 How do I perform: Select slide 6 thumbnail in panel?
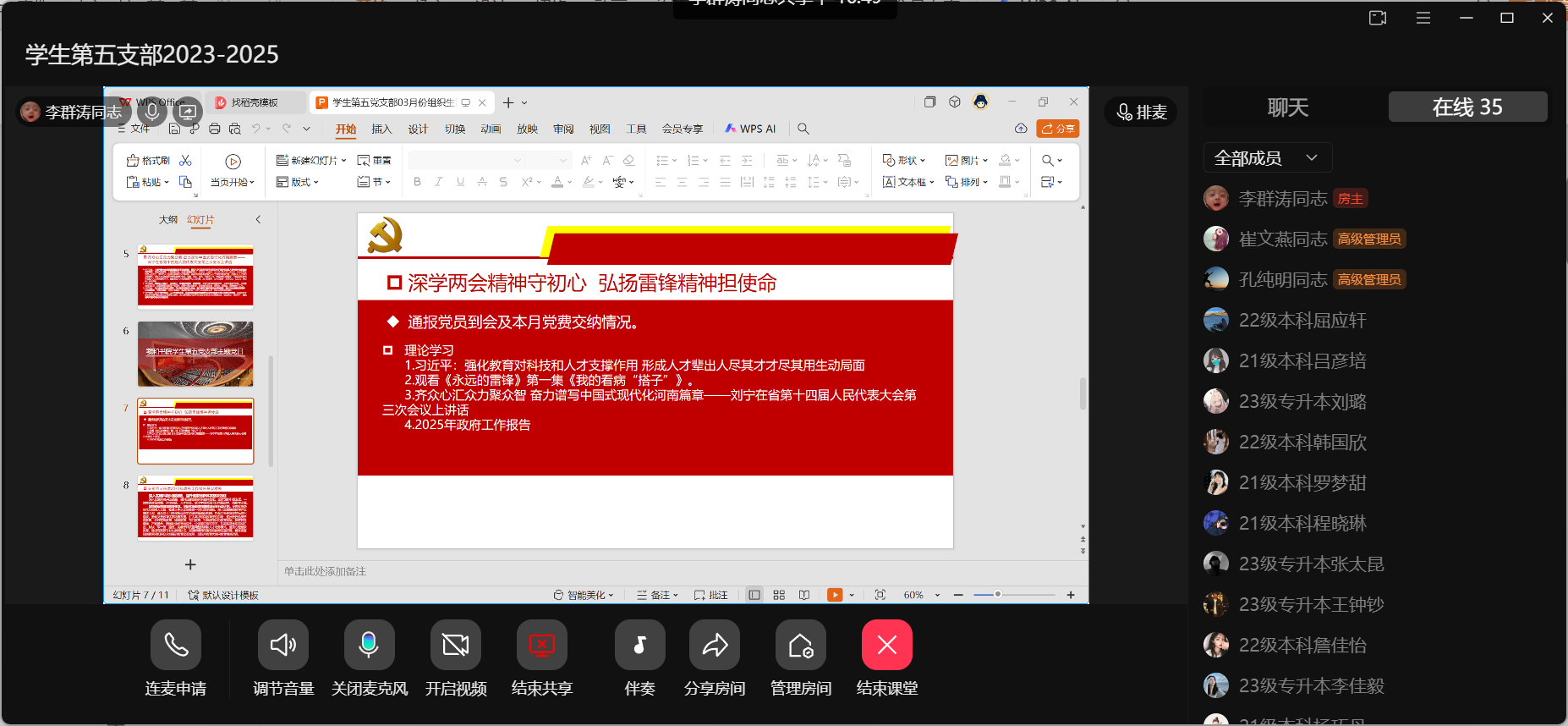pyautogui.click(x=195, y=354)
